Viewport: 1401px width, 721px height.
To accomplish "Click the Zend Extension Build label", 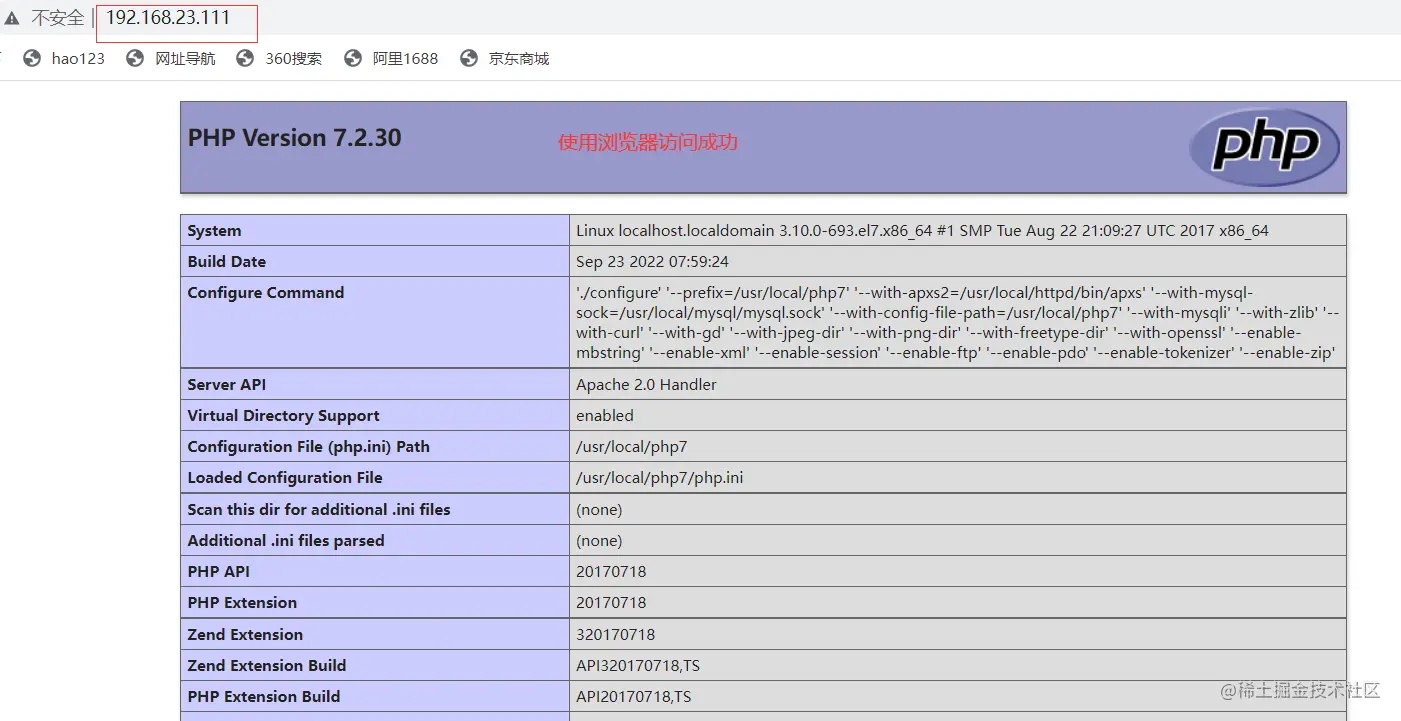I will [267, 665].
